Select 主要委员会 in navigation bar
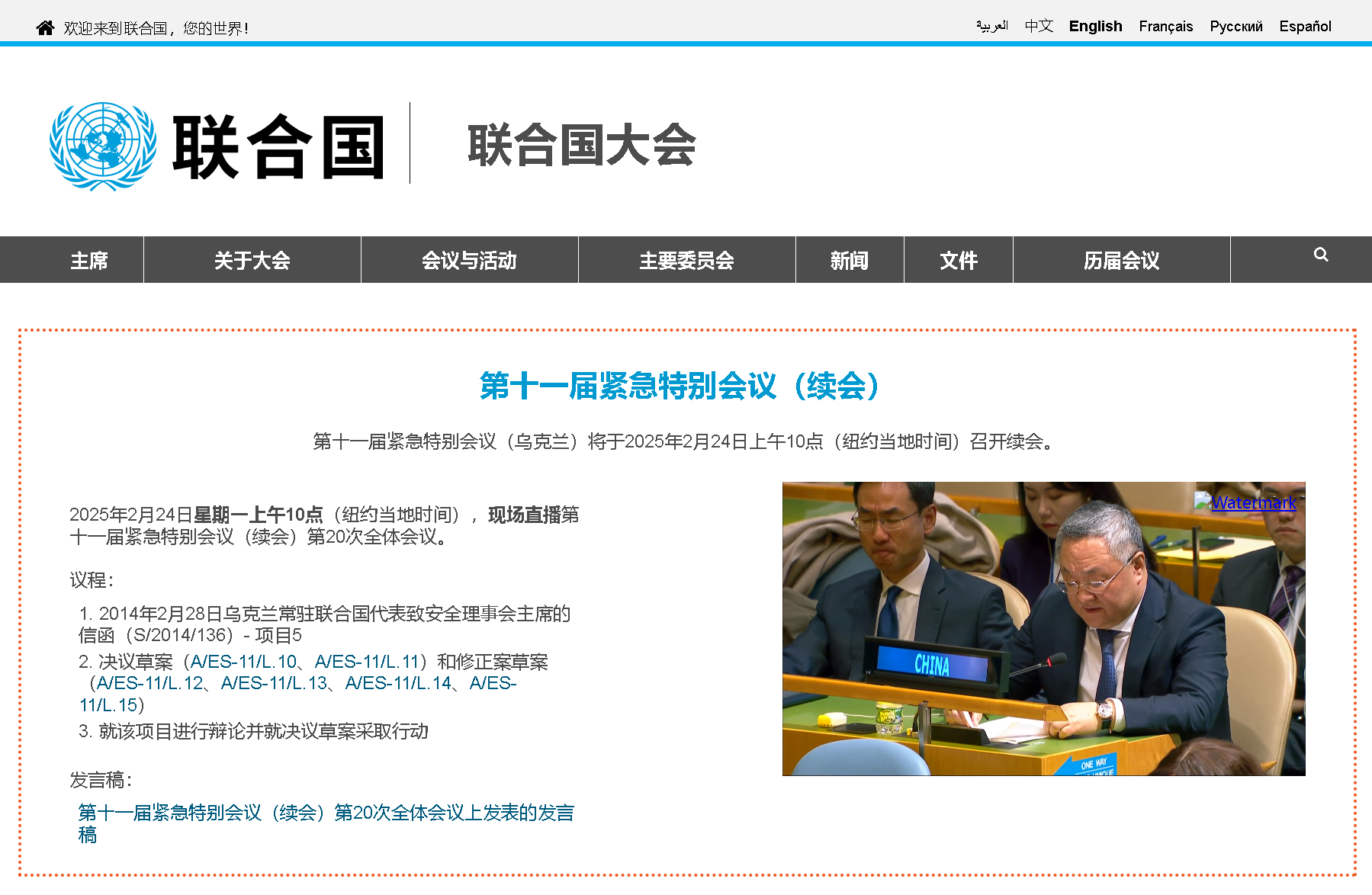The image size is (1372, 895). 686,261
